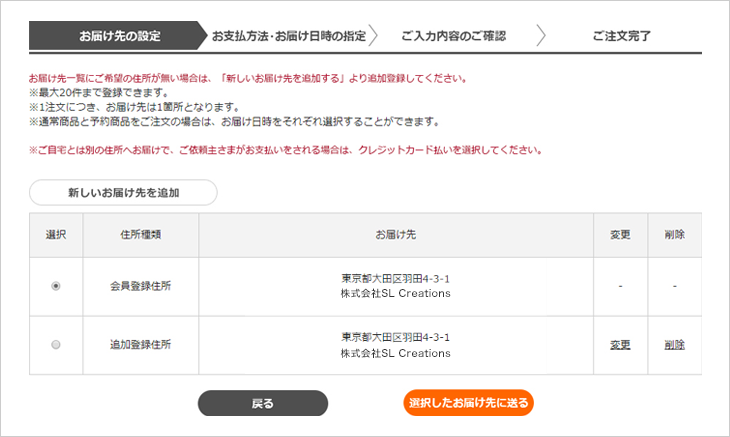The image size is (730, 437).
Task: Go to ご入力内容のご確認 step
Action: tap(453, 36)
